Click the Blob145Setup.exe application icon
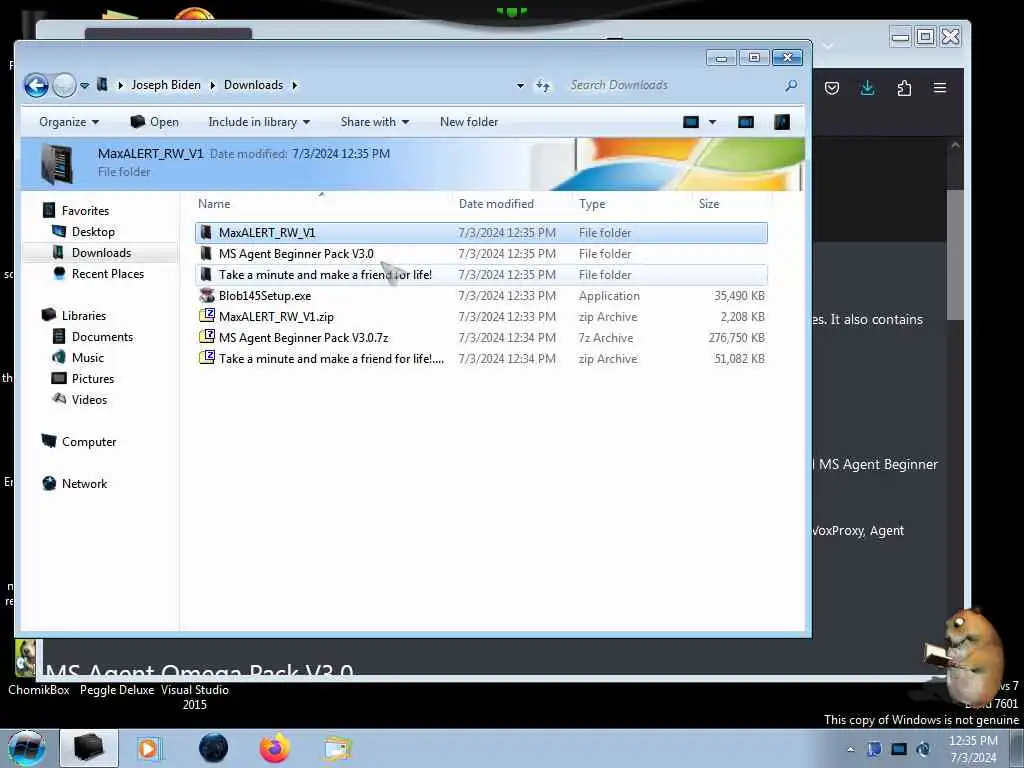The height and width of the screenshot is (768, 1024). coord(207,296)
